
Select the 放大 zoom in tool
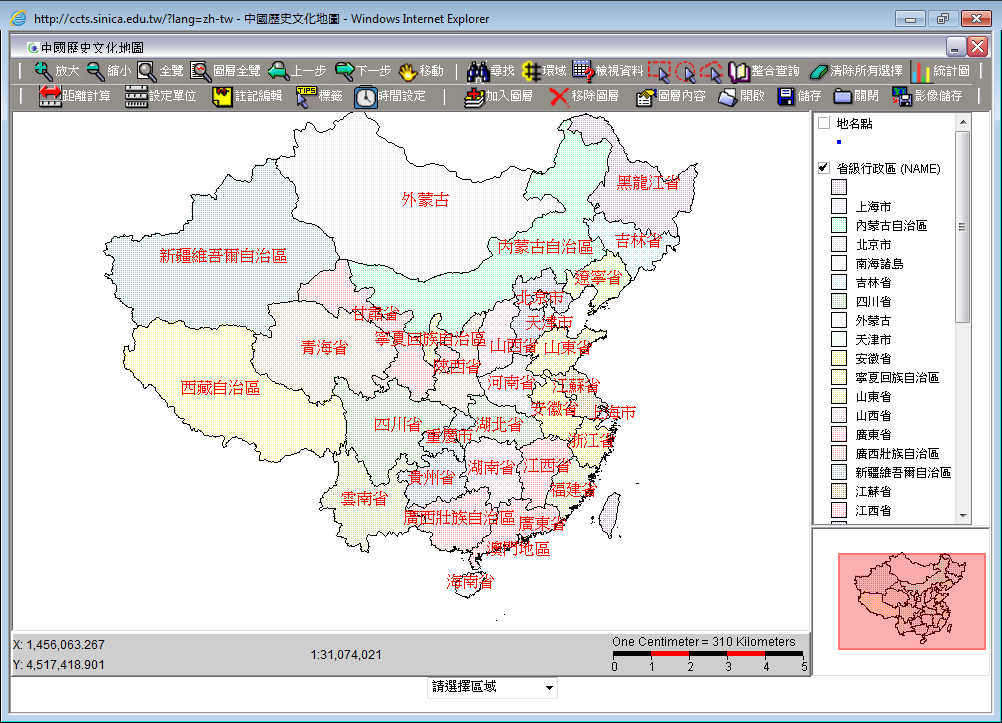click(x=56, y=71)
